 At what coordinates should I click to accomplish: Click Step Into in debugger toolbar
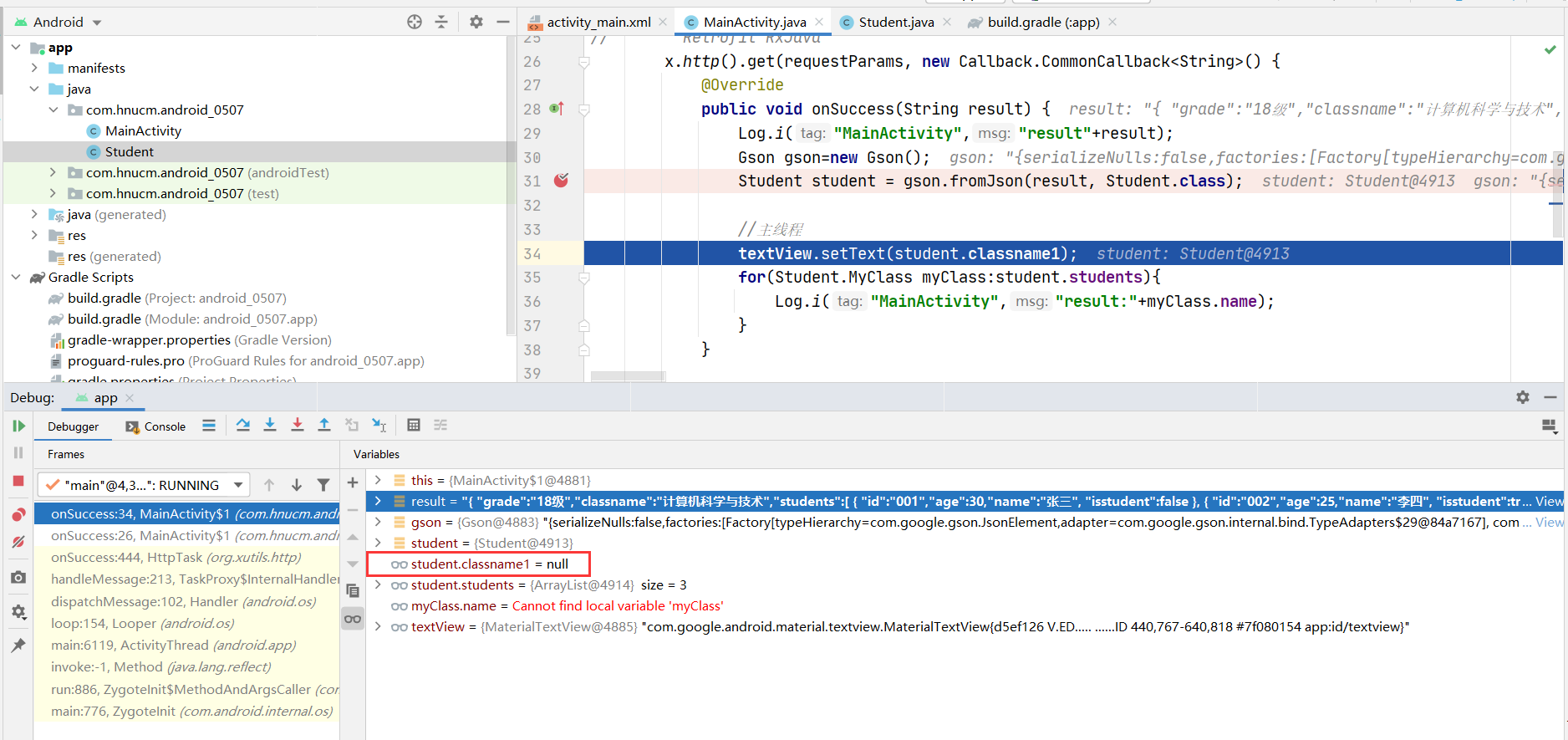coord(270,425)
